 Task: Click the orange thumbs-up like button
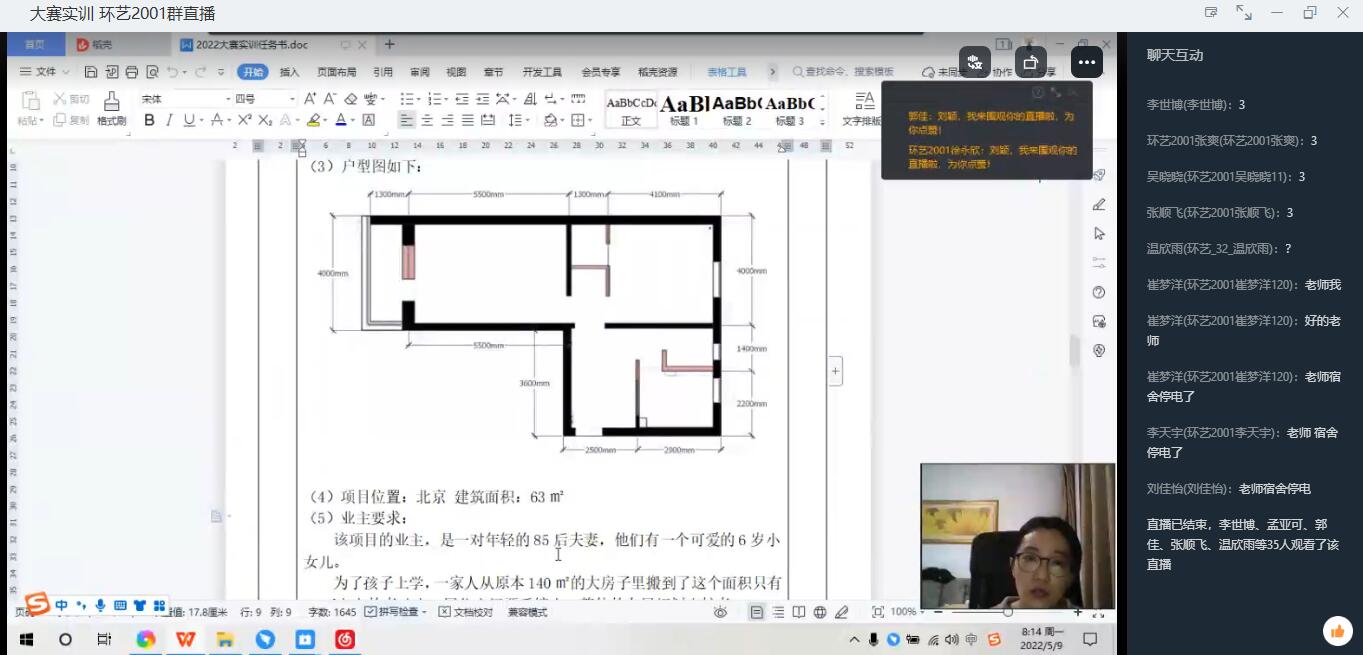coord(1336,630)
